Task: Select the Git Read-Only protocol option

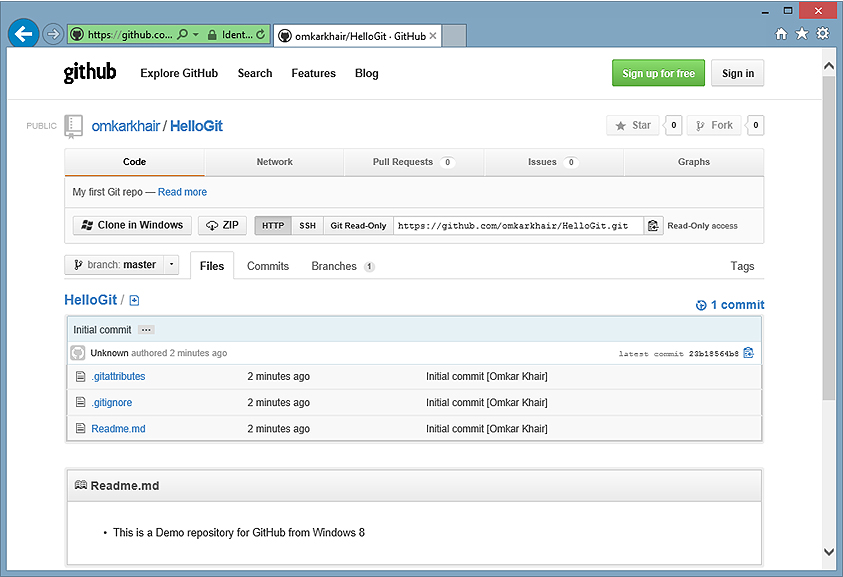Action: pos(358,226)
